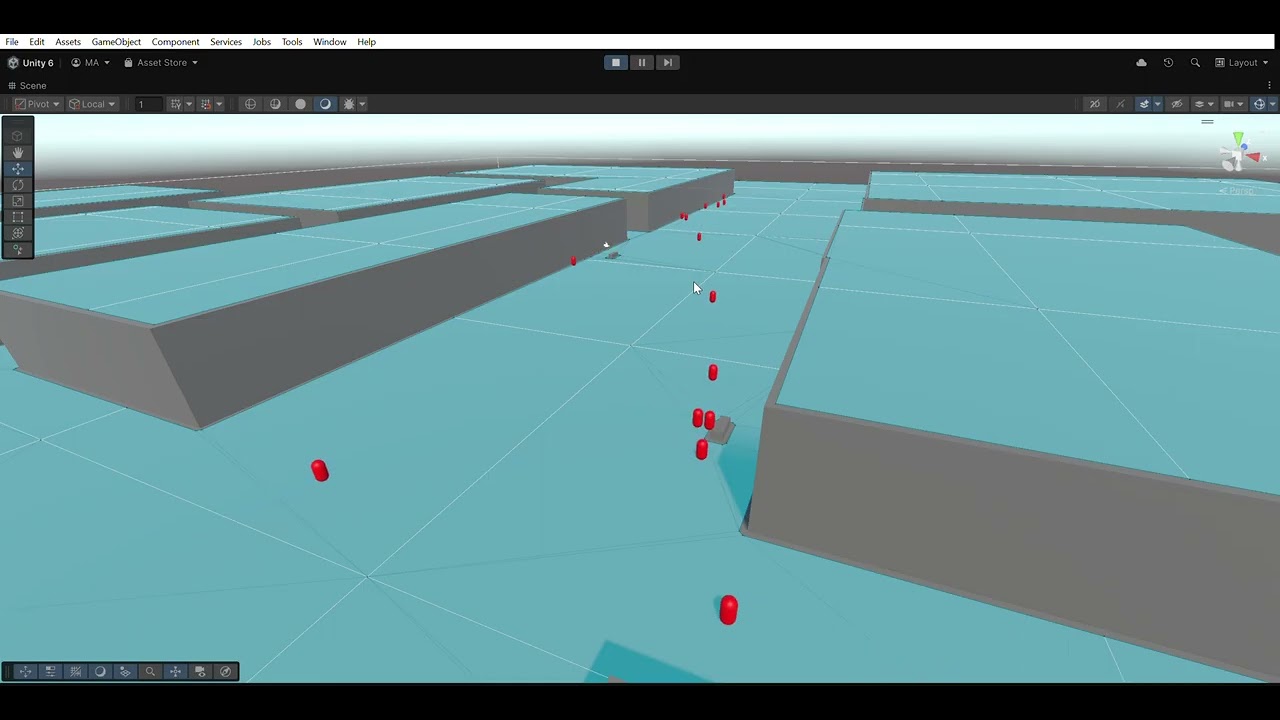1280x720 pixels.
Task: Open the undo history clock icon
Action: pyautogui.click(x=1168, y=63)
